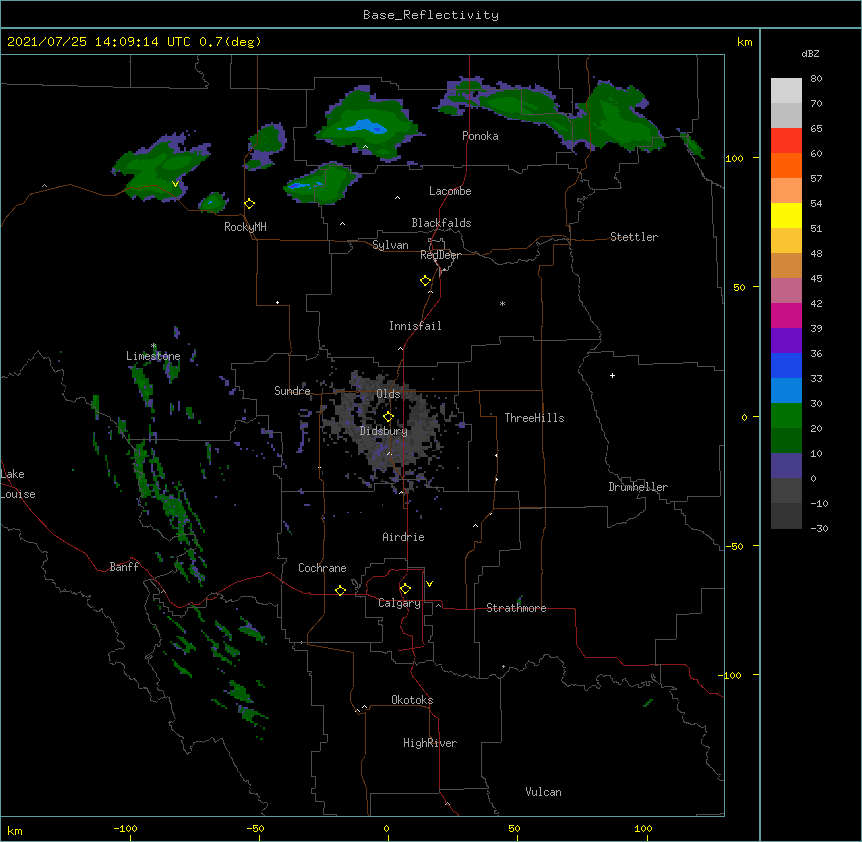This screenshot has width=862, height=842.
Task: Click the Limestone label
Action: [x=153, y=356]
